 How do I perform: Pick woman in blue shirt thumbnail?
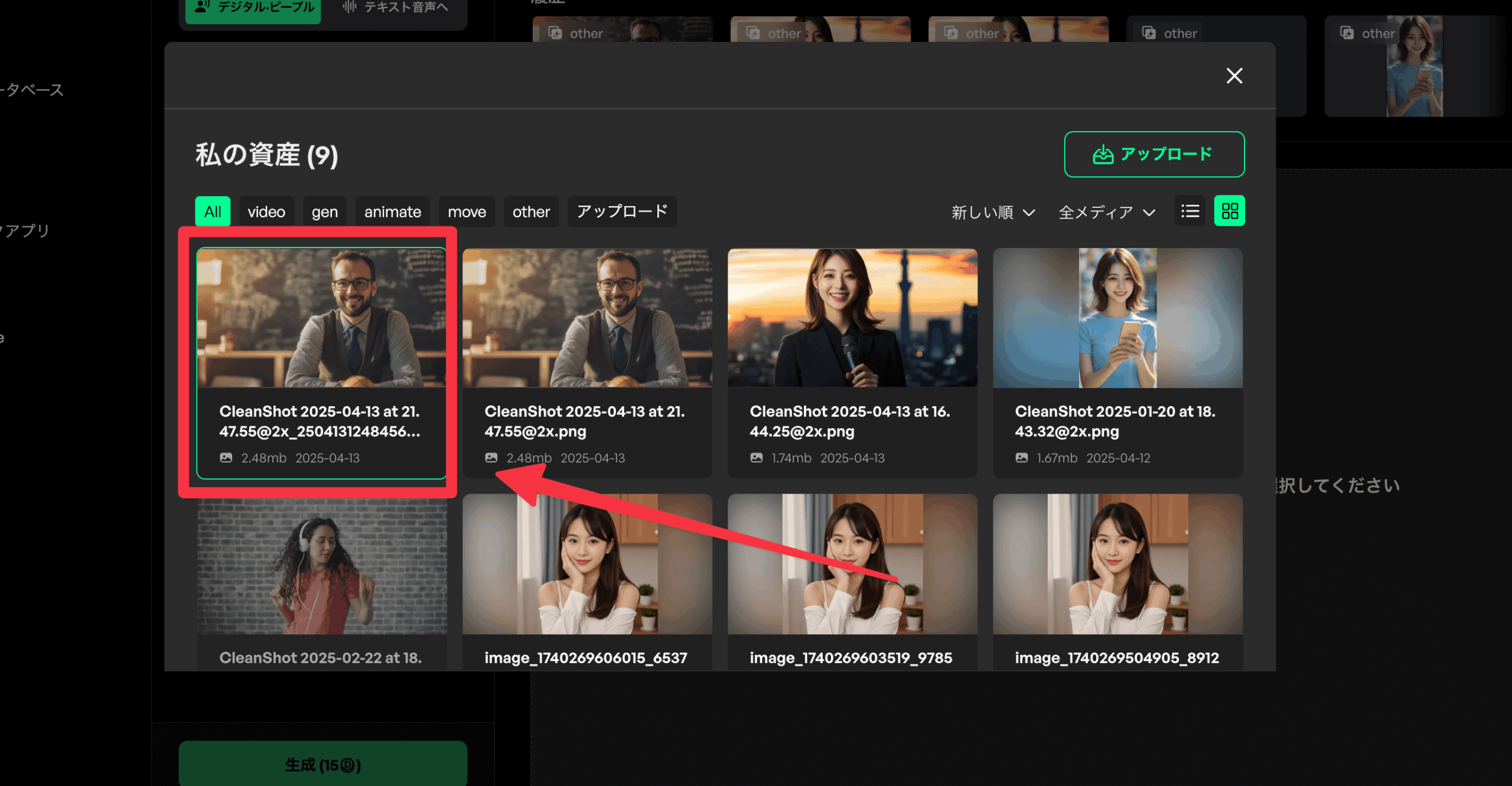1117,318
